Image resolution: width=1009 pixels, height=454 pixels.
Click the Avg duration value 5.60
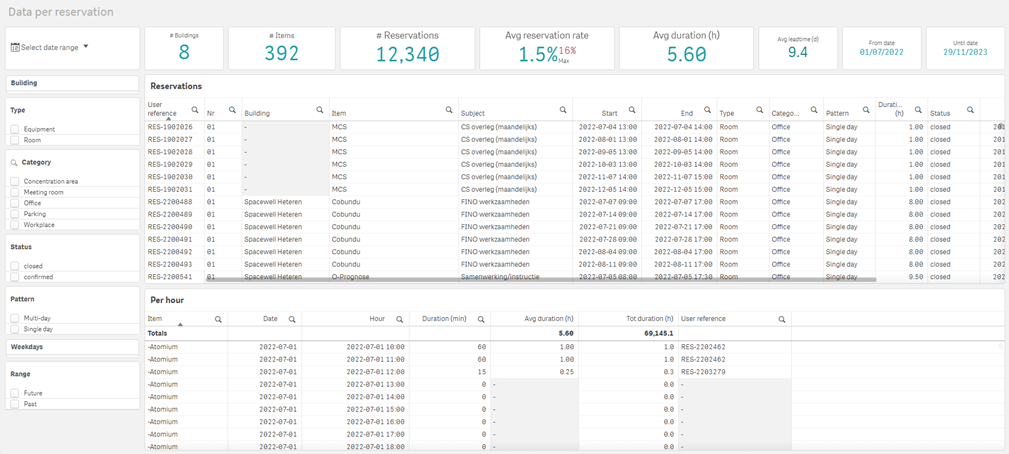687,55
